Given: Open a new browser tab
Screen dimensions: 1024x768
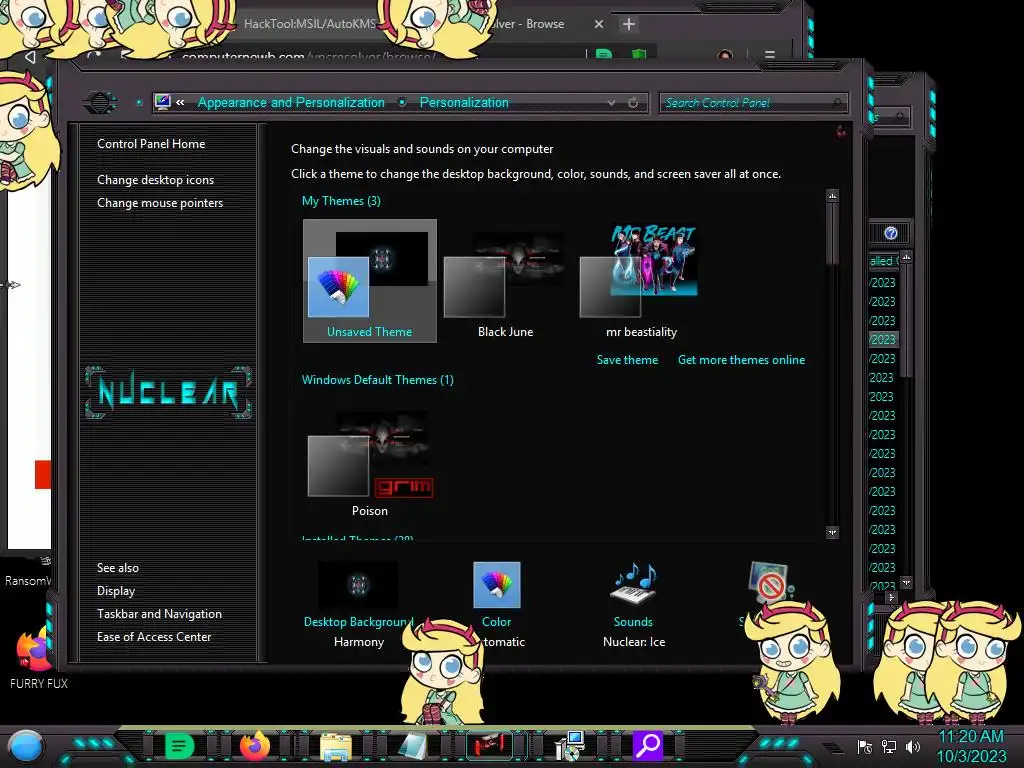Looking at the screenshot, I should [628, 24].
